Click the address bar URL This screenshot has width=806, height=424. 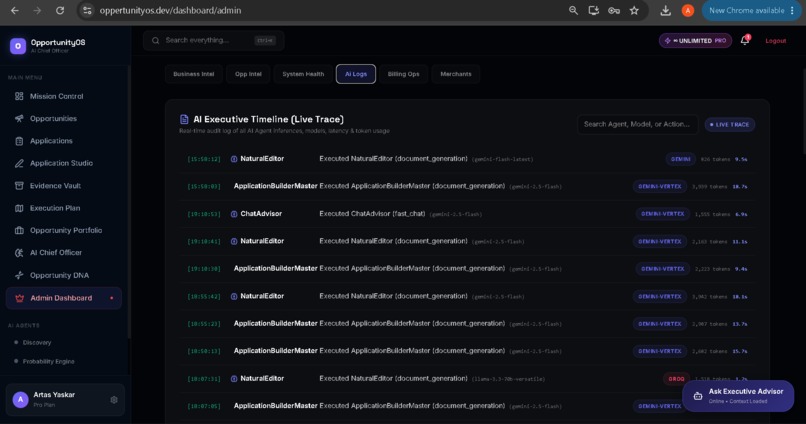pos(170,10)
